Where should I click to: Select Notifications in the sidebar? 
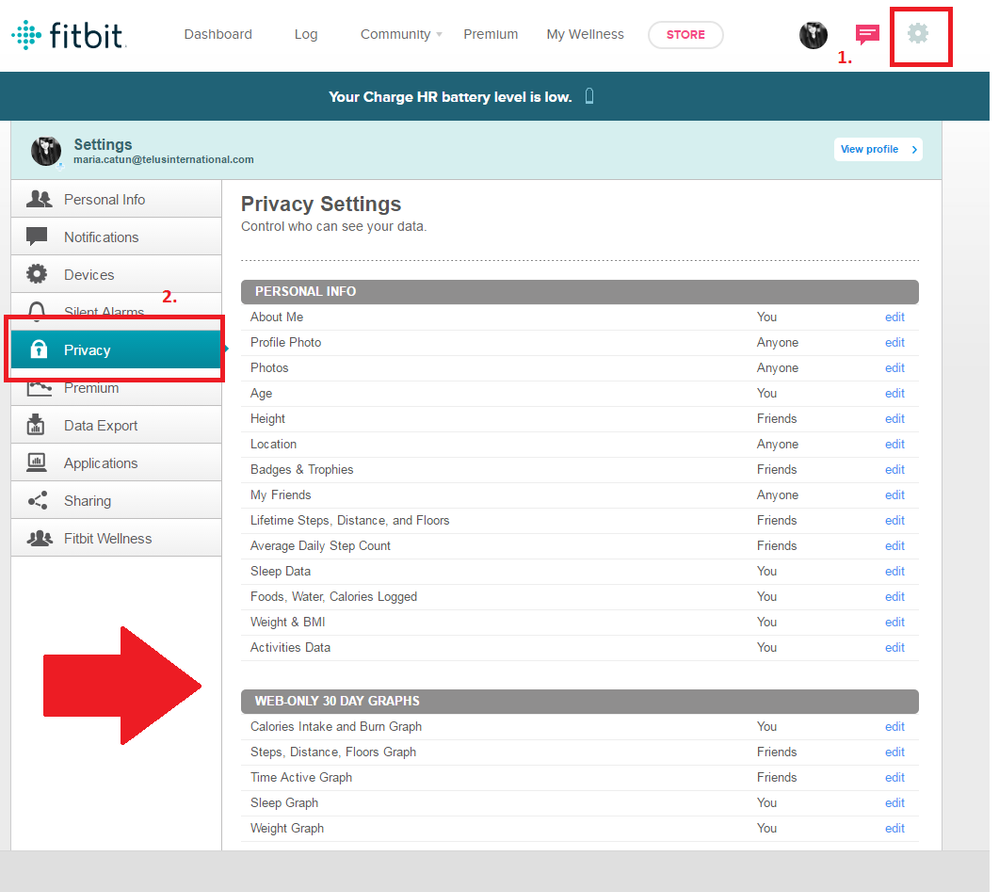(116, 236)
